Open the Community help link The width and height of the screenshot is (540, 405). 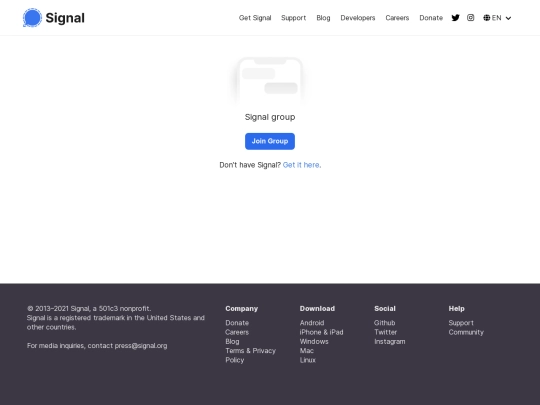click(x=466, y=332)
